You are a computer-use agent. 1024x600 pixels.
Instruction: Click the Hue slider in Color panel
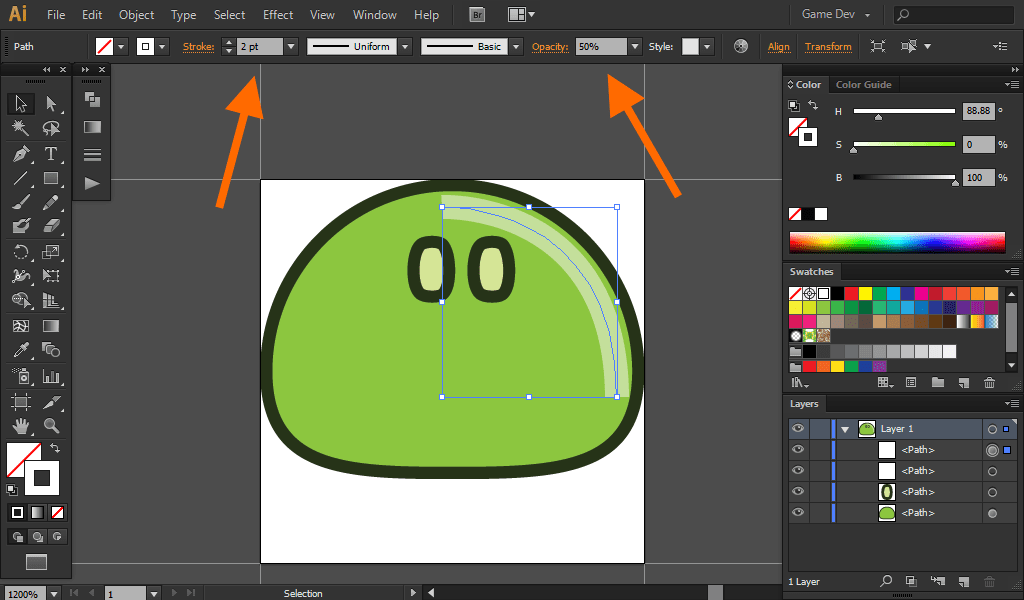[x=904, y=112]
